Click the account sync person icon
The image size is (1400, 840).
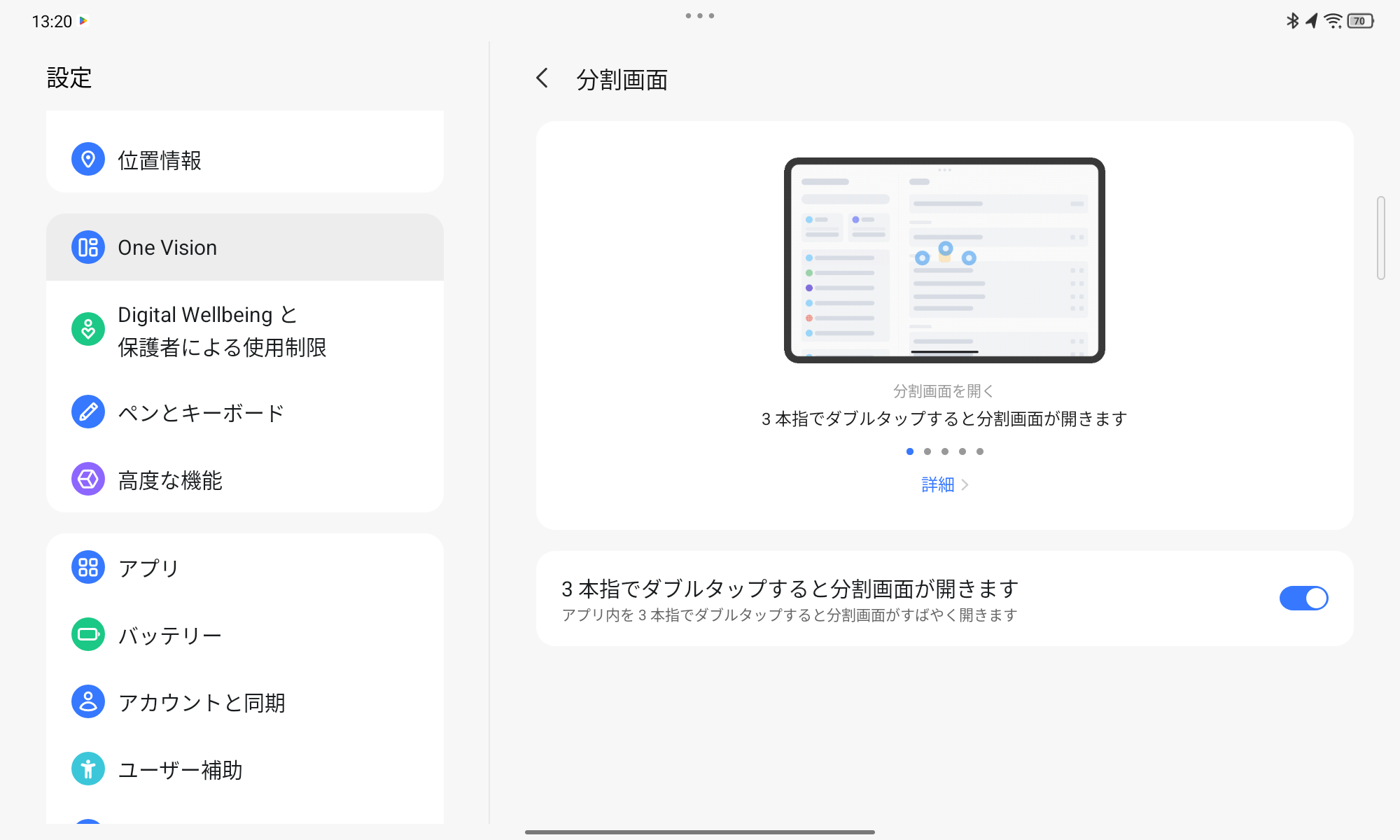coord(88,702)
